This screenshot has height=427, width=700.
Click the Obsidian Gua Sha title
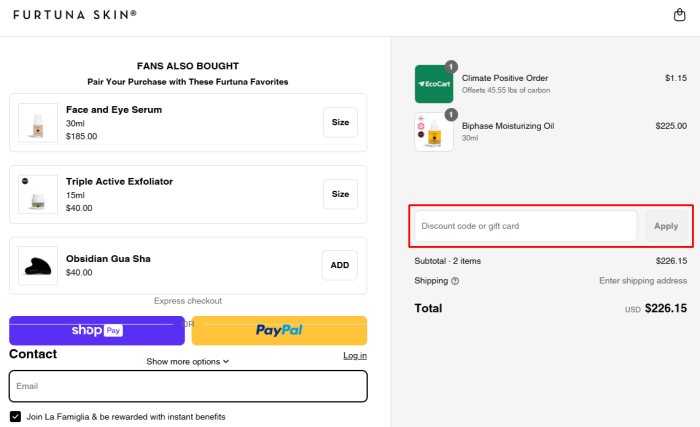108,259
